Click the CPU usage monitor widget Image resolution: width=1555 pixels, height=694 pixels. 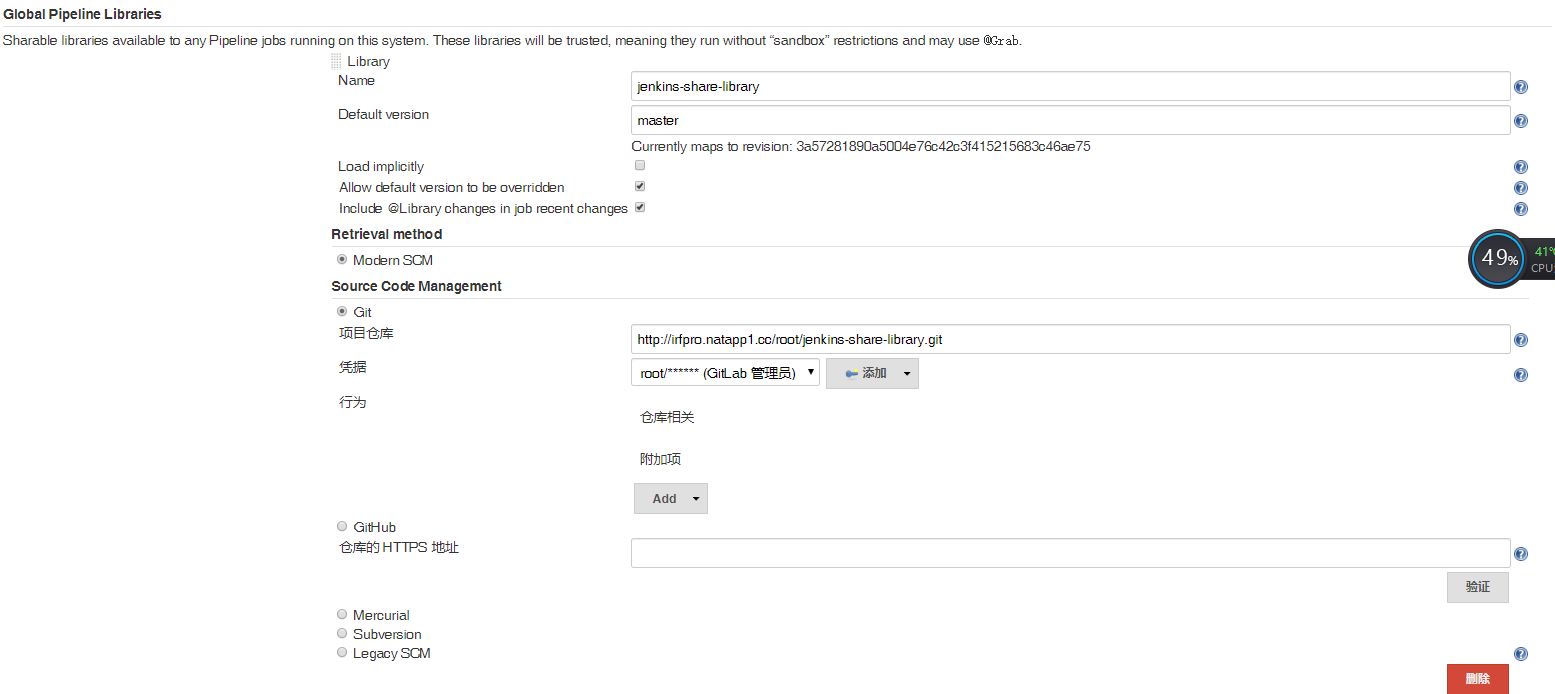point(1511,259)
